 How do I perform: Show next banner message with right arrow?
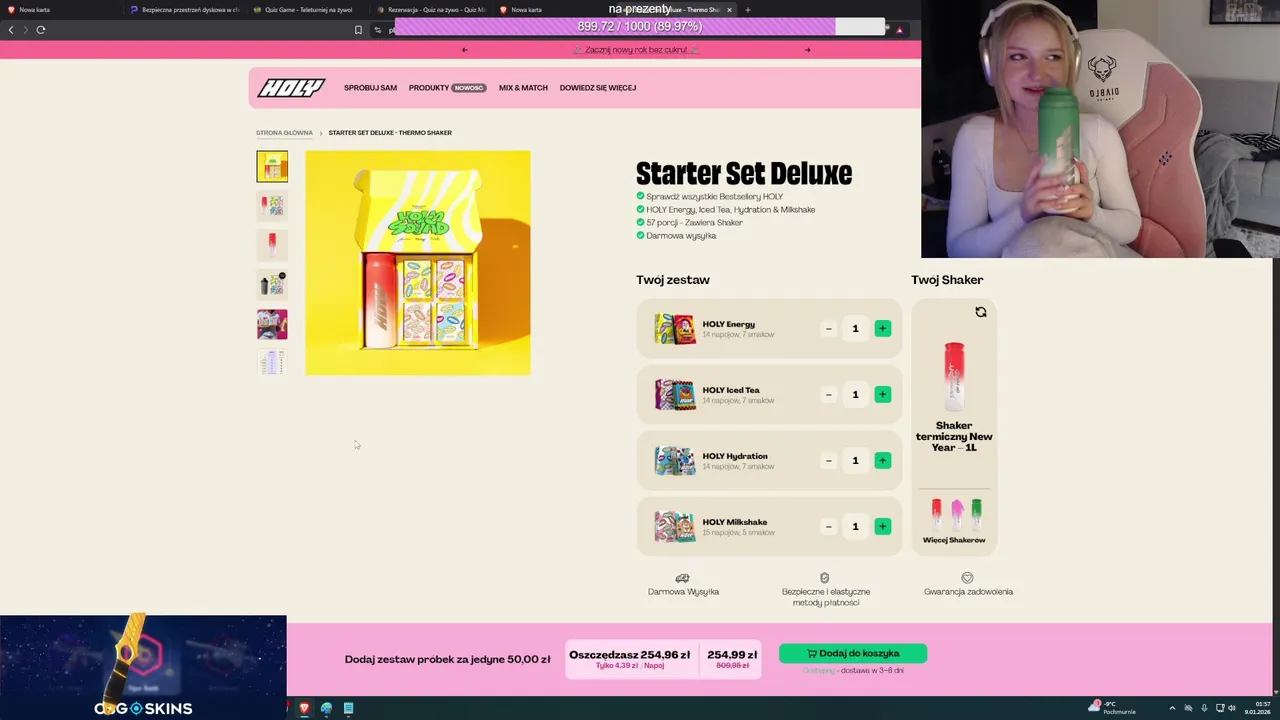[808, 50]
